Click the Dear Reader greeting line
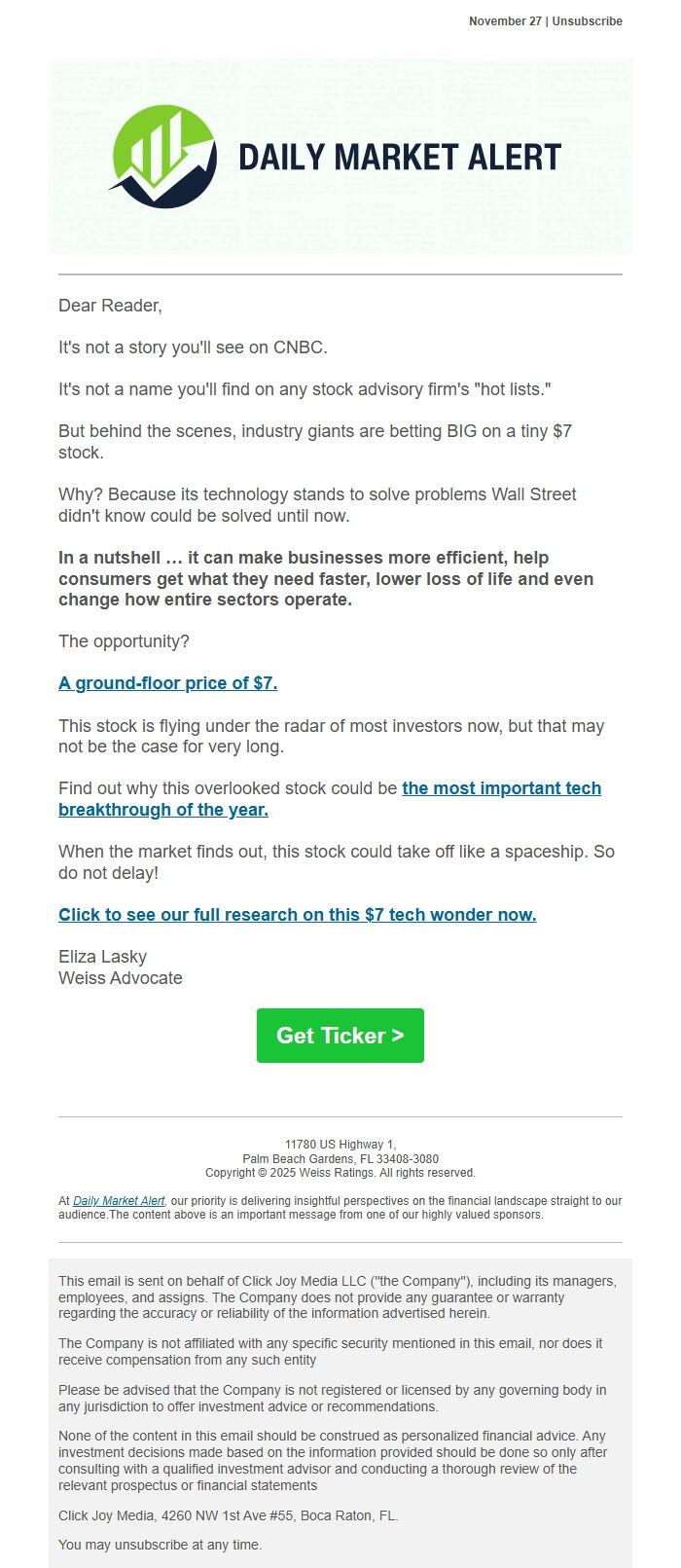This screenshot has height=1568, width=681. coord(110,306)
